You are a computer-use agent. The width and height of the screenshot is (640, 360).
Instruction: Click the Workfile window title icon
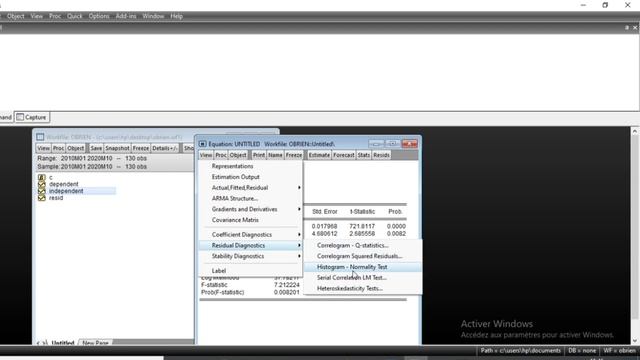click(x=40, y=137)
